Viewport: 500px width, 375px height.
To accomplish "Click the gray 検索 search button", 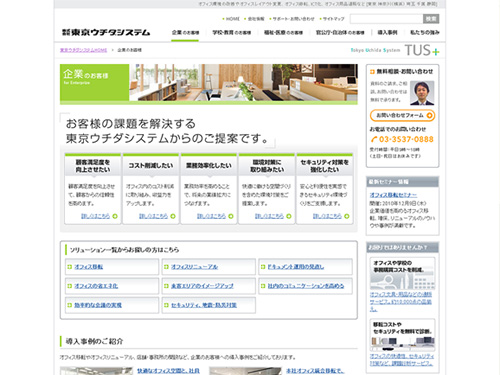I will [431, 19].
